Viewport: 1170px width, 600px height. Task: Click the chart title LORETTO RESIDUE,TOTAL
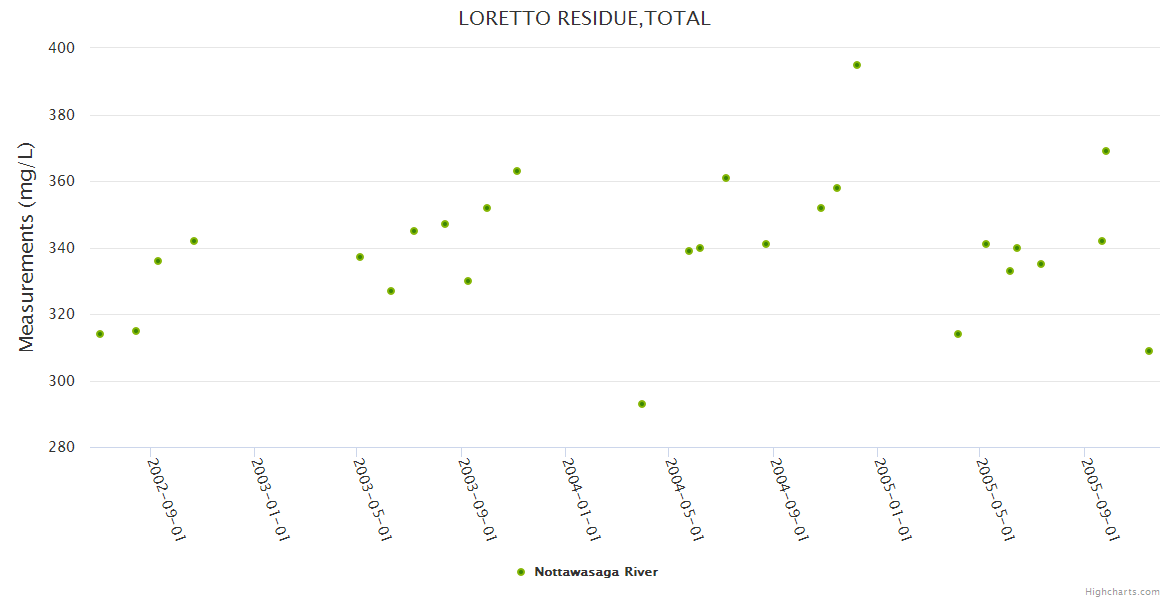584,18
